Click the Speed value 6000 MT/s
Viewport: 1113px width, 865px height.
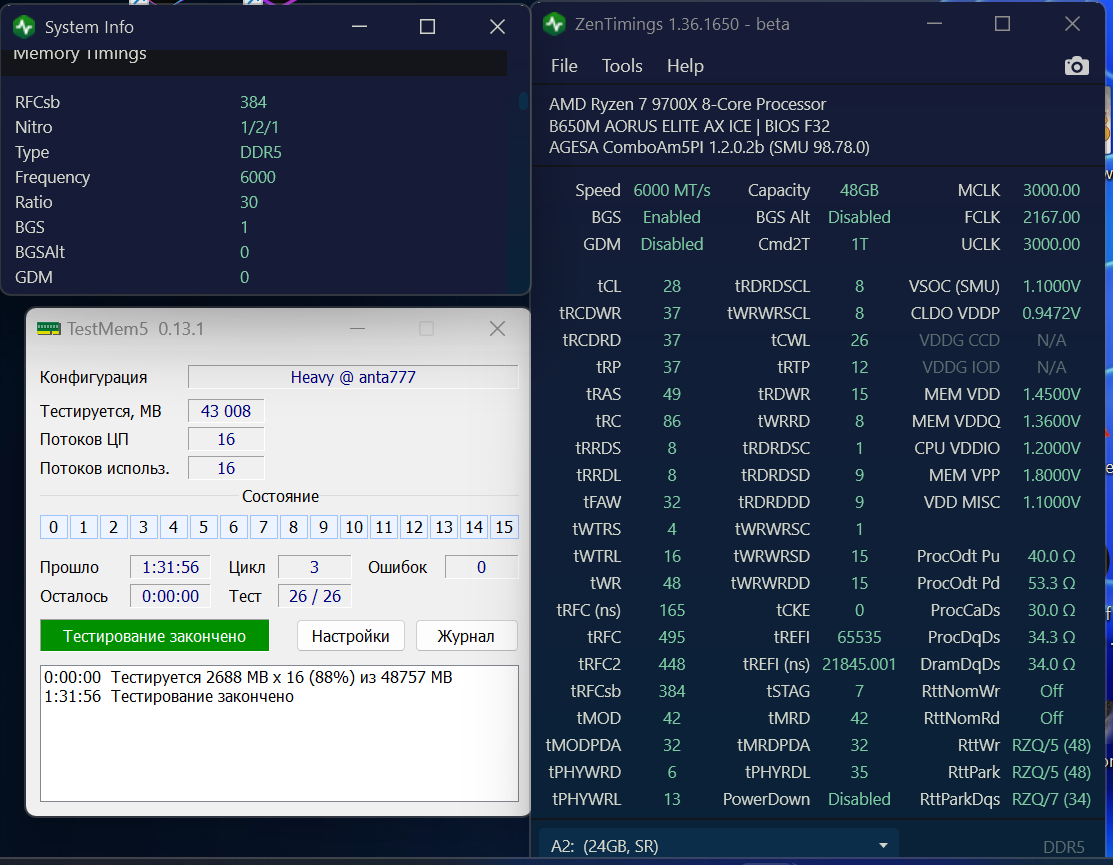click(671, 190)
